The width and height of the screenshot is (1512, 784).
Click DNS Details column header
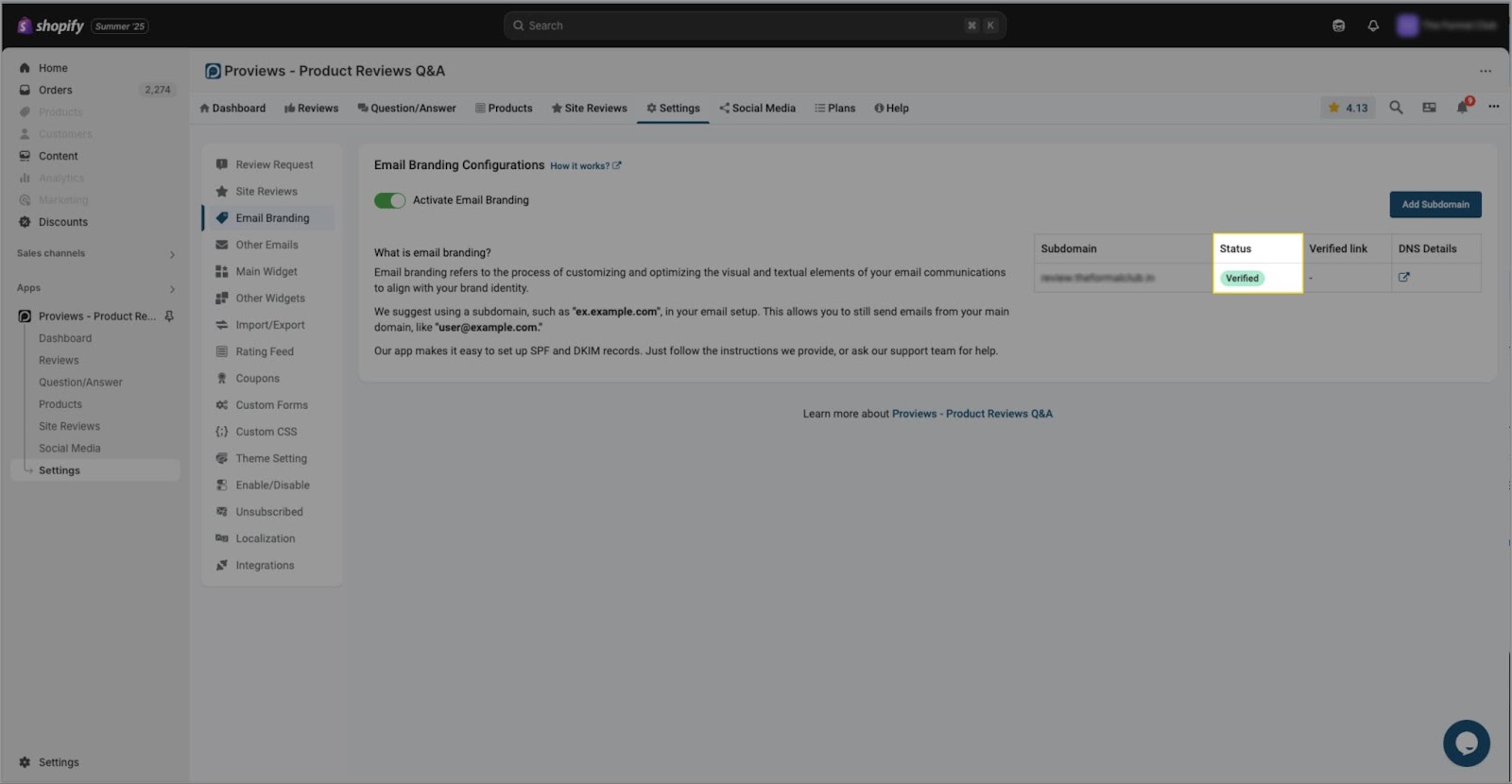1427,249
